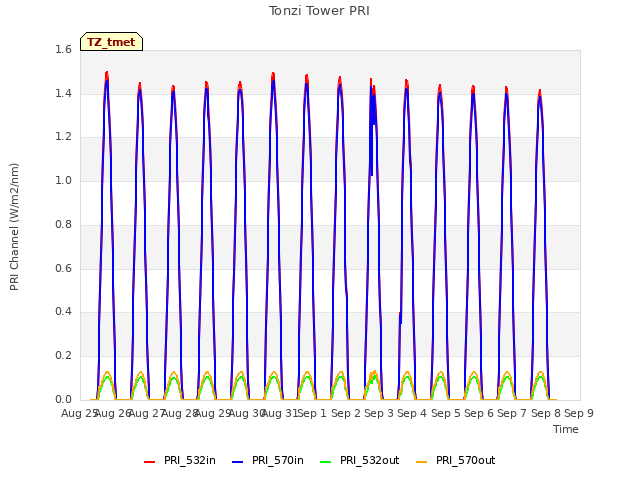
Task: Select the PRI_570out legend label
Action: pos(465,460)
